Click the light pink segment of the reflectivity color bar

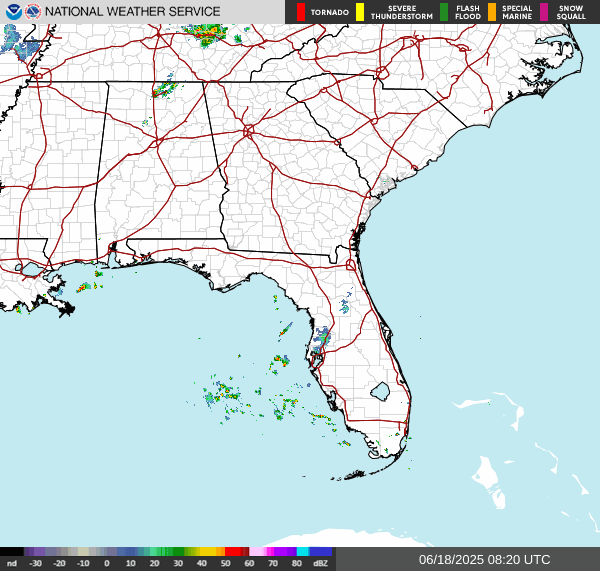point(258,551)
